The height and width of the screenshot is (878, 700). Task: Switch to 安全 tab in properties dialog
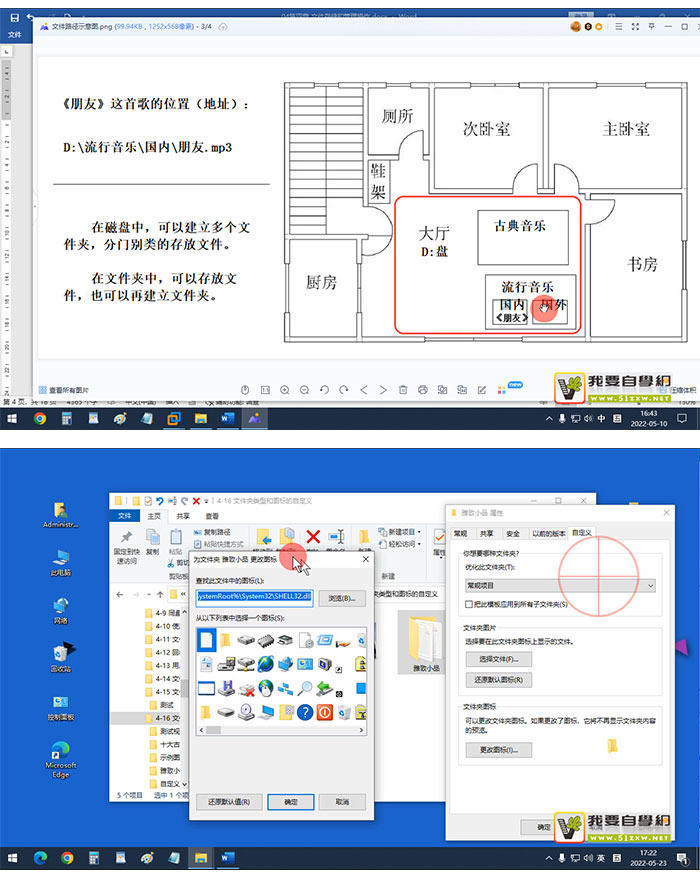pos(512,534)
